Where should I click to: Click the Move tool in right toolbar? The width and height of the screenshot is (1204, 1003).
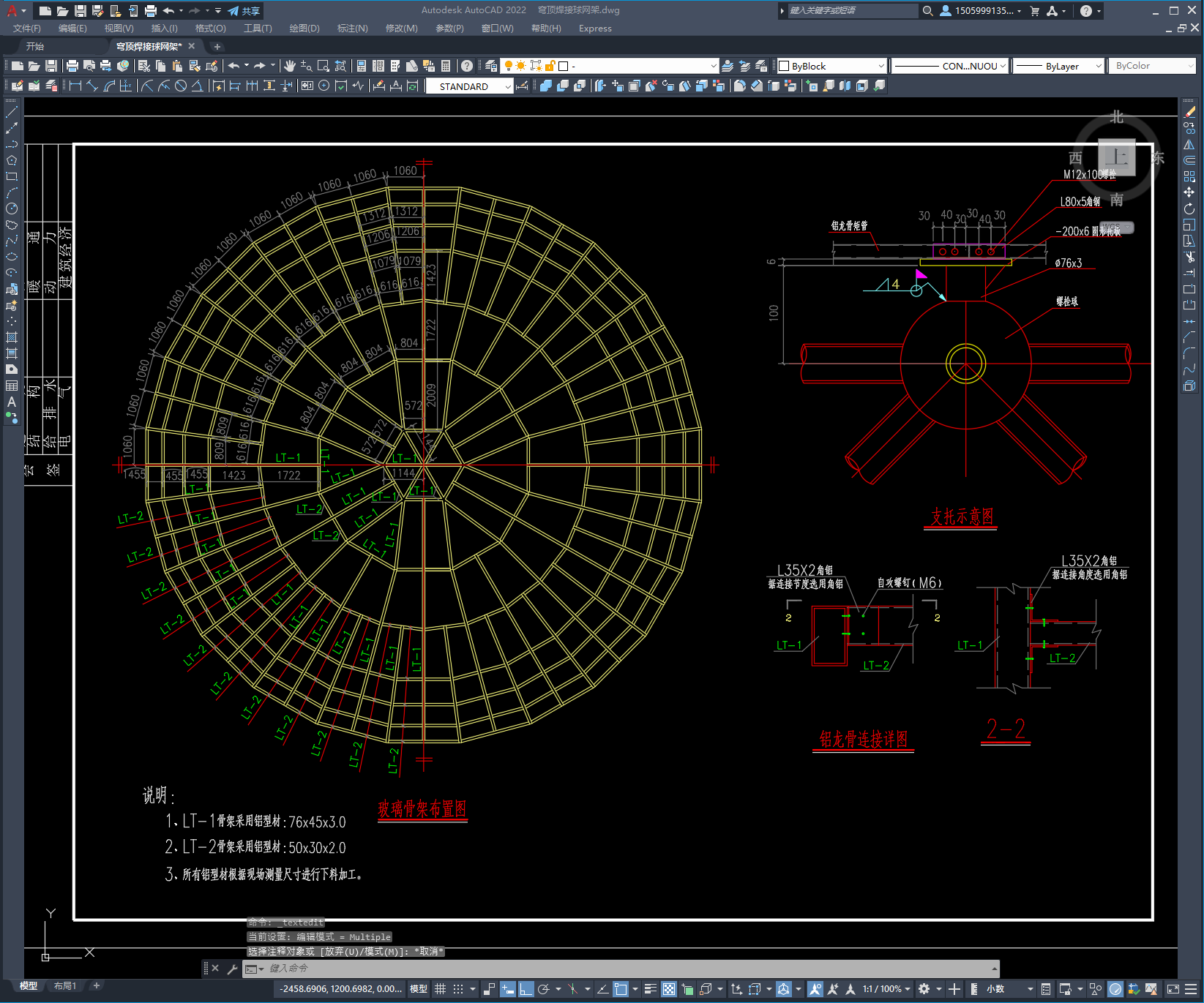coord(1189,192)
